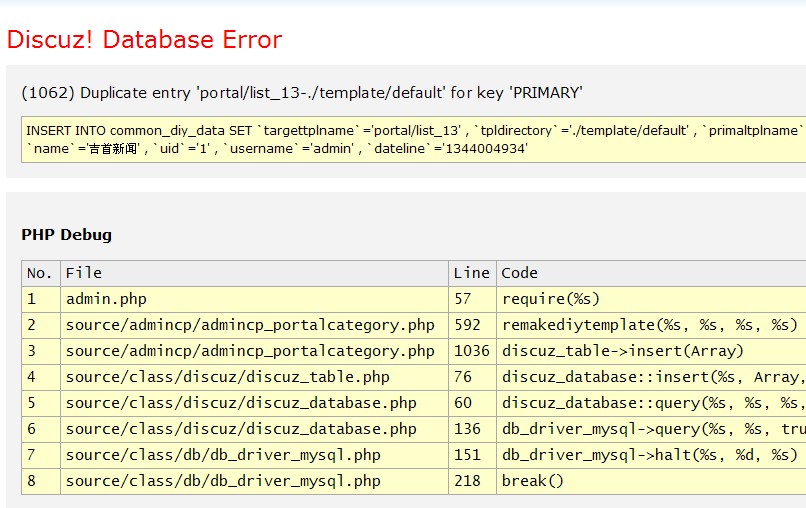
Task: Click row number 4 in No. column
Action: click(41, 377)
